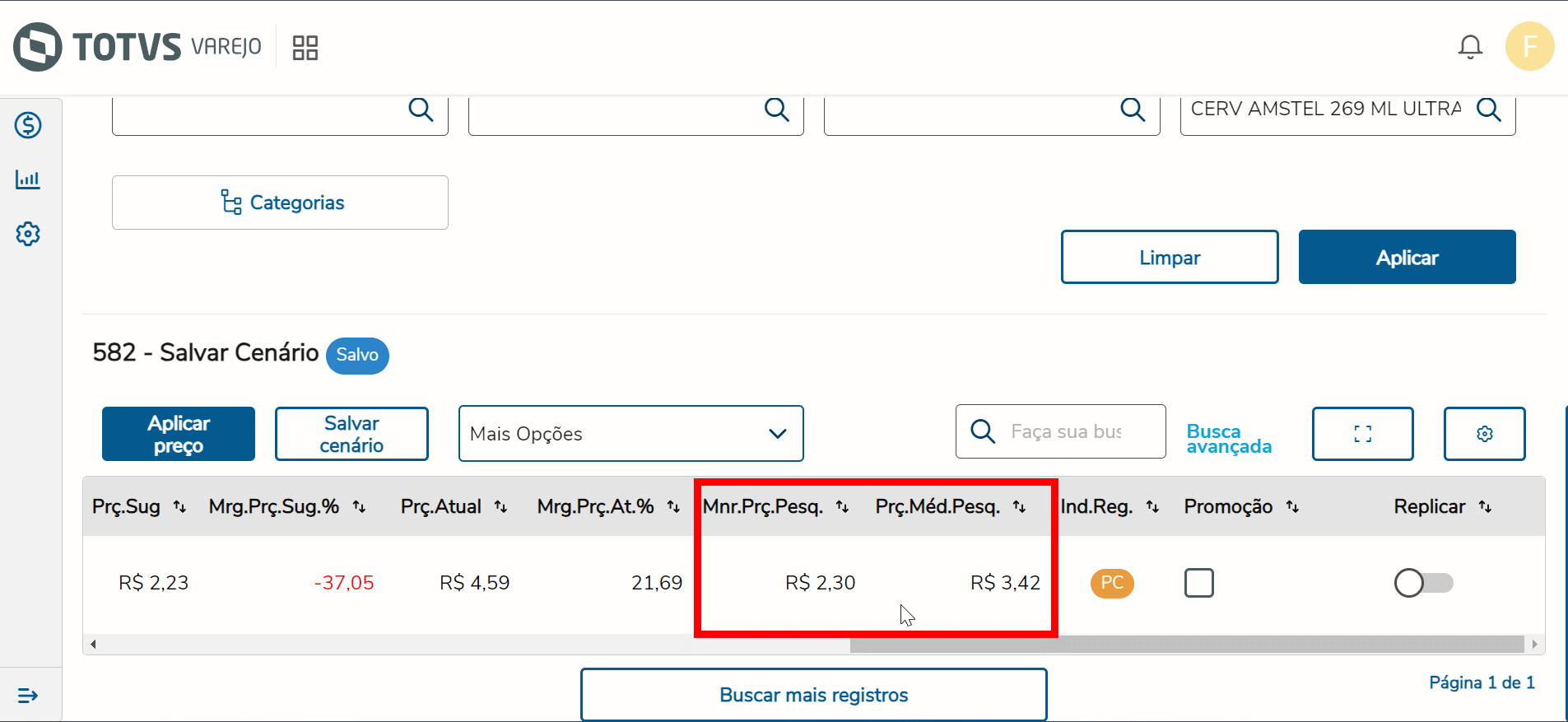Screen dimensions: 1568x722
Task: Check the Promoção checkbox in row
Action: [x=1198, y=583]
